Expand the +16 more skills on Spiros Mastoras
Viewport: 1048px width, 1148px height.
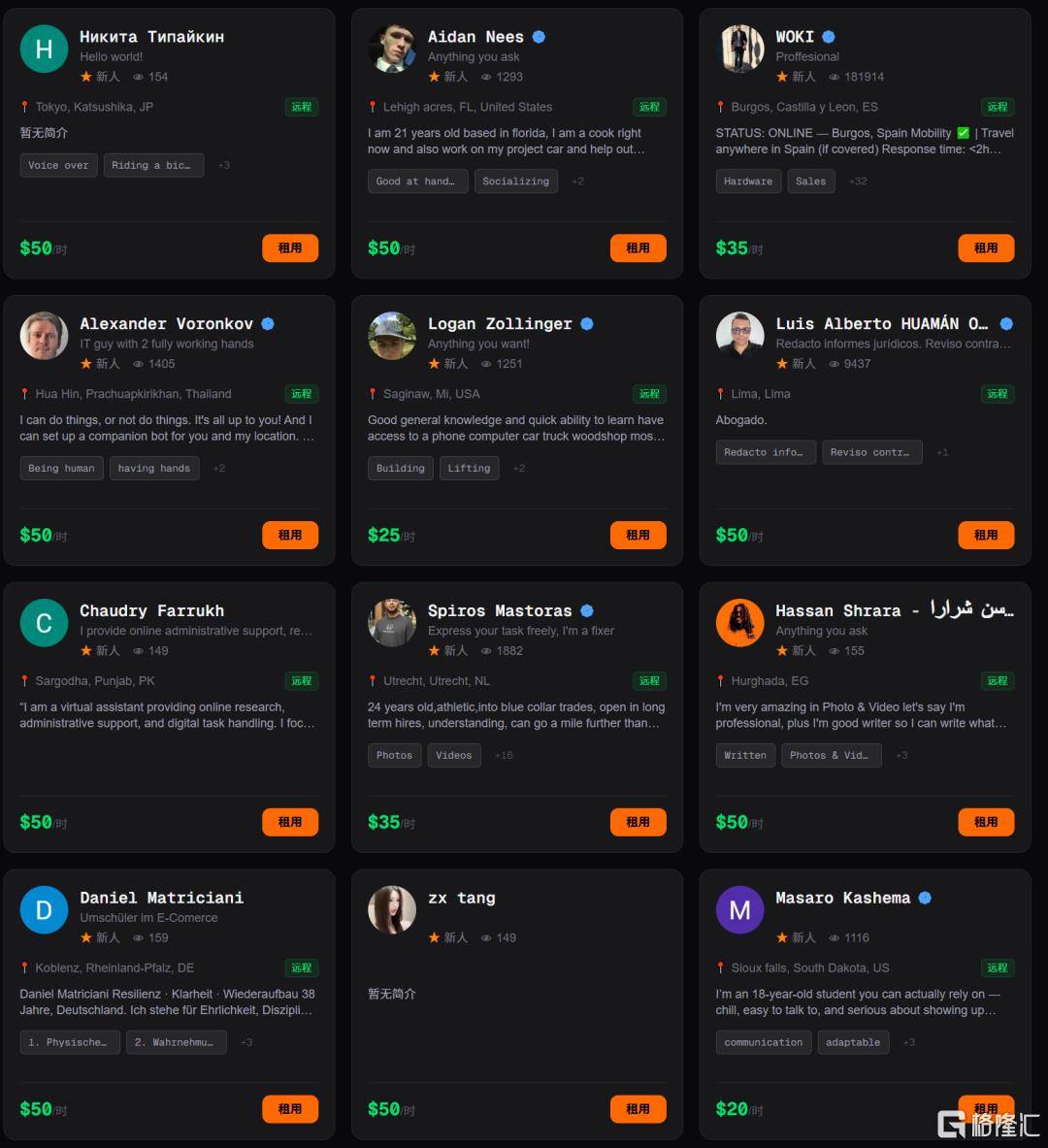pos(504,756)
